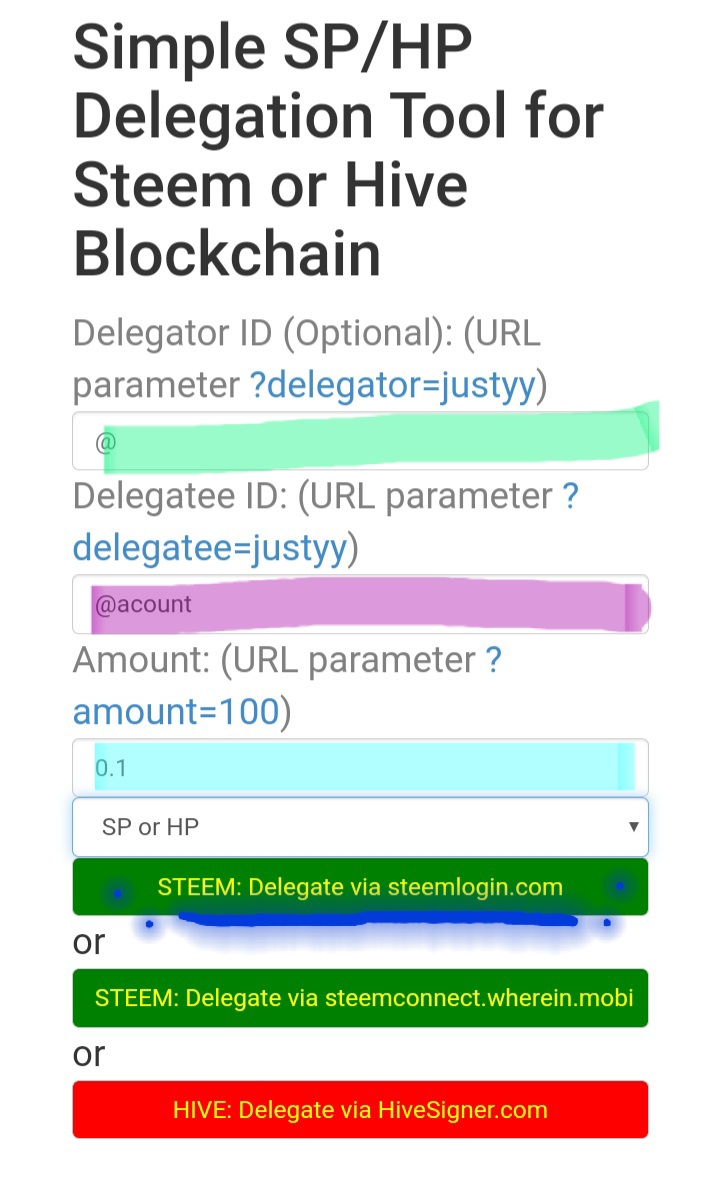Image resolution: width=720 pixels, height=1196 pixels.
Task: Click the Delegatee ID label text
Action: click(x=180, y=497)
